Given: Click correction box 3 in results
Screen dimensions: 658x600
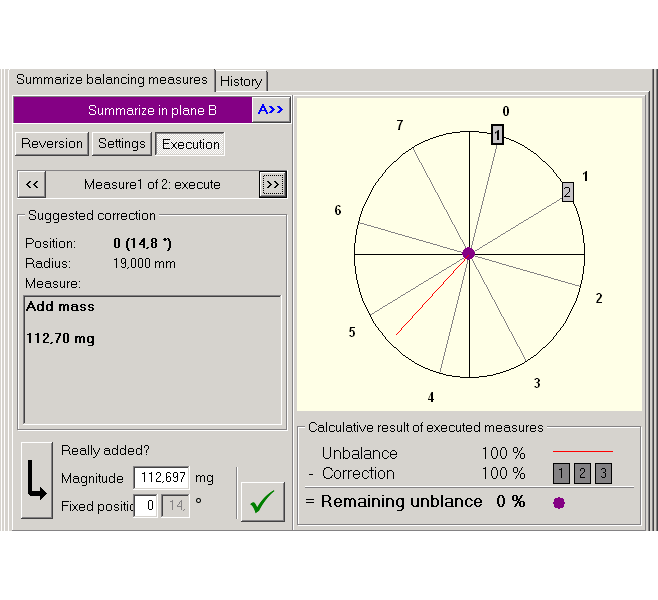Looking at the screenshot, I should pyautogui.click(x=603, y=474).
